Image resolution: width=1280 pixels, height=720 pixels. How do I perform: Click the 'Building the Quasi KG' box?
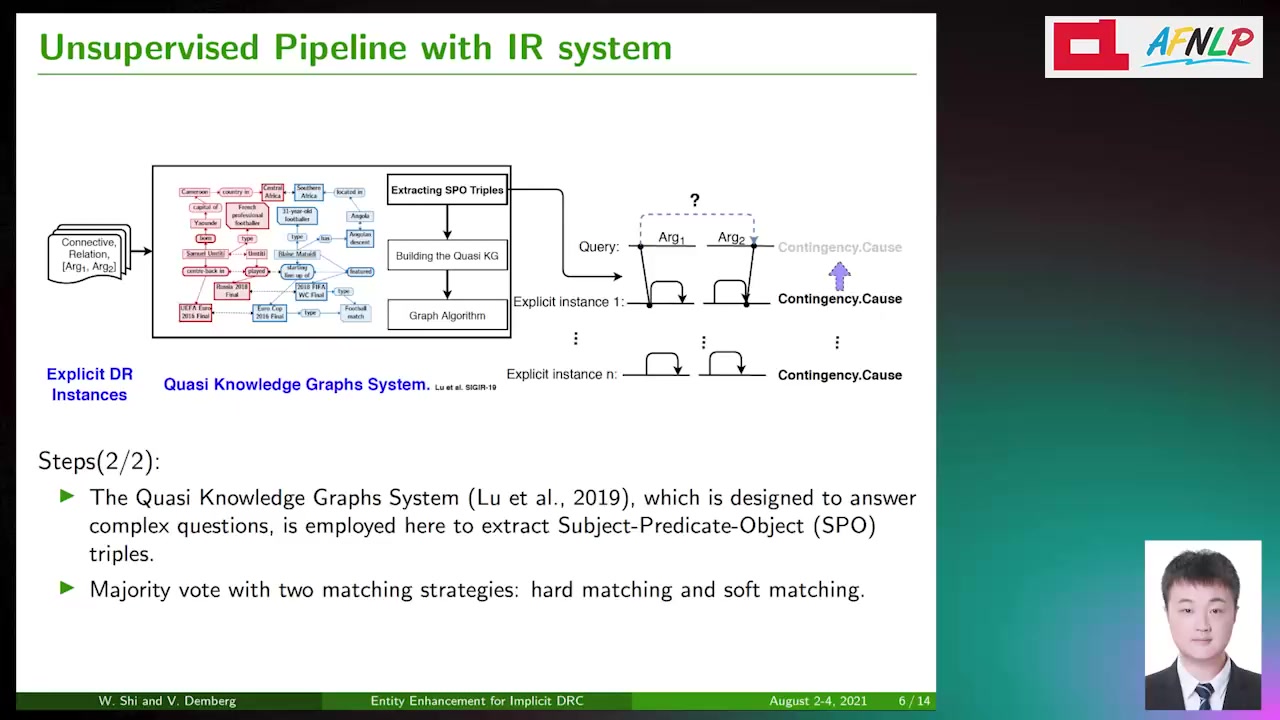point(447,255)
